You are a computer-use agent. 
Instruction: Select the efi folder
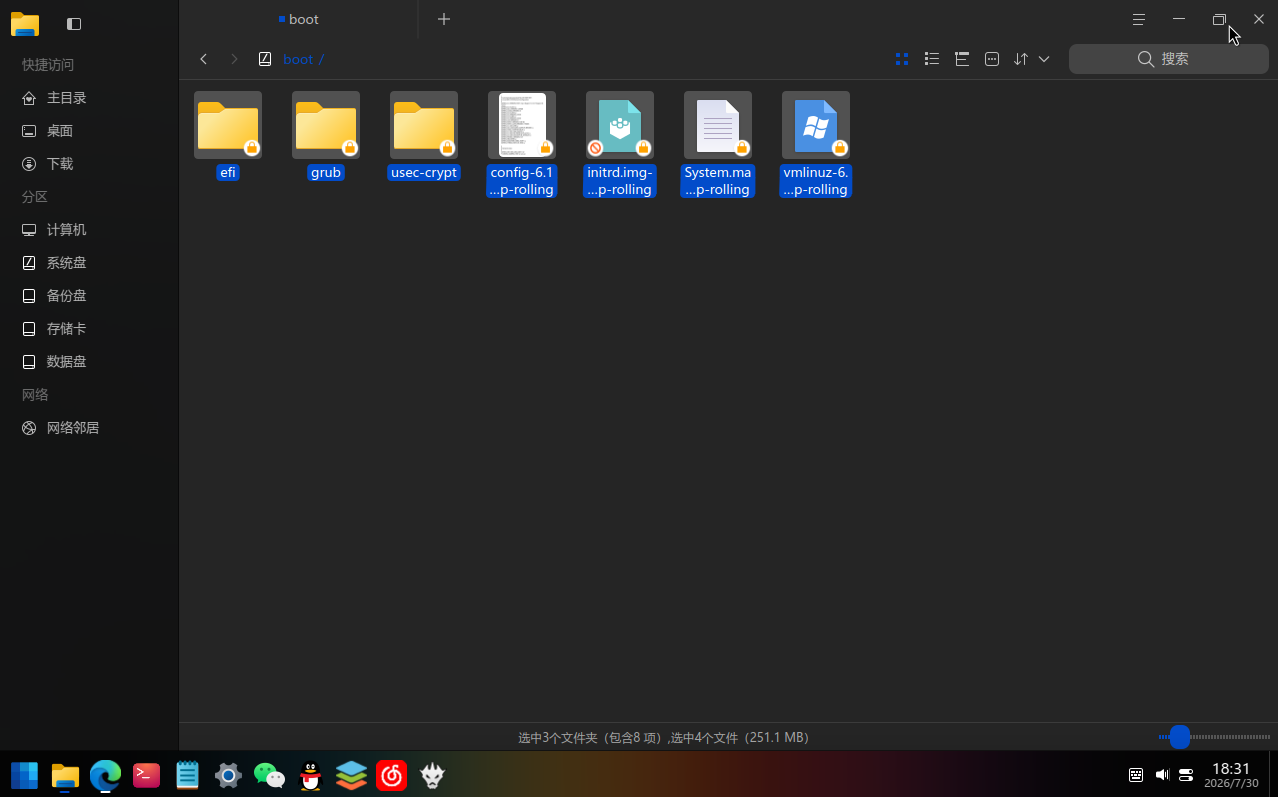pyautogui.click(x=228, y=125)
